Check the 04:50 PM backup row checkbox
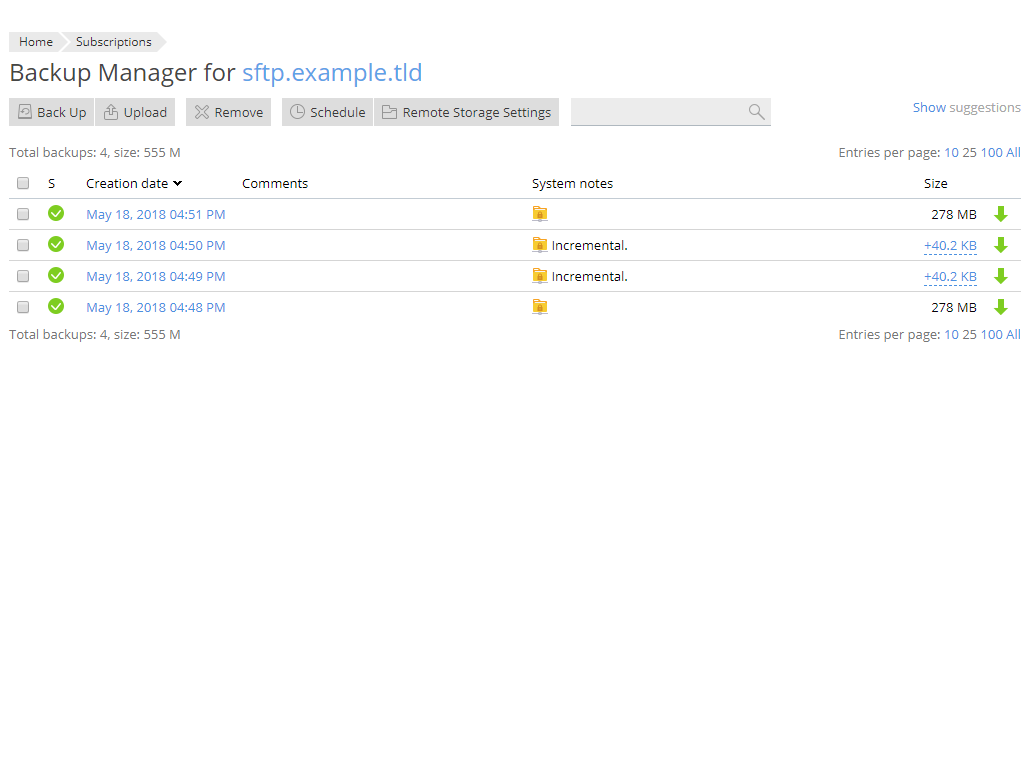 pyautogui.click(x=23, y=244)
